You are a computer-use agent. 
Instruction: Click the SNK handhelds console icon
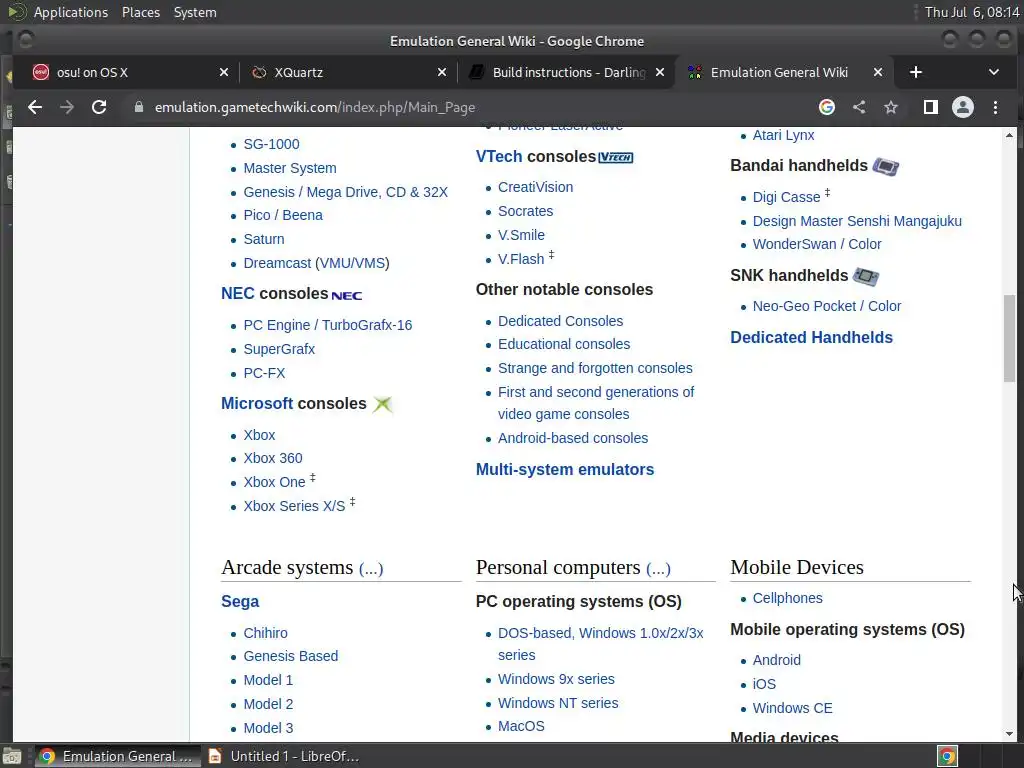(866, 277)
